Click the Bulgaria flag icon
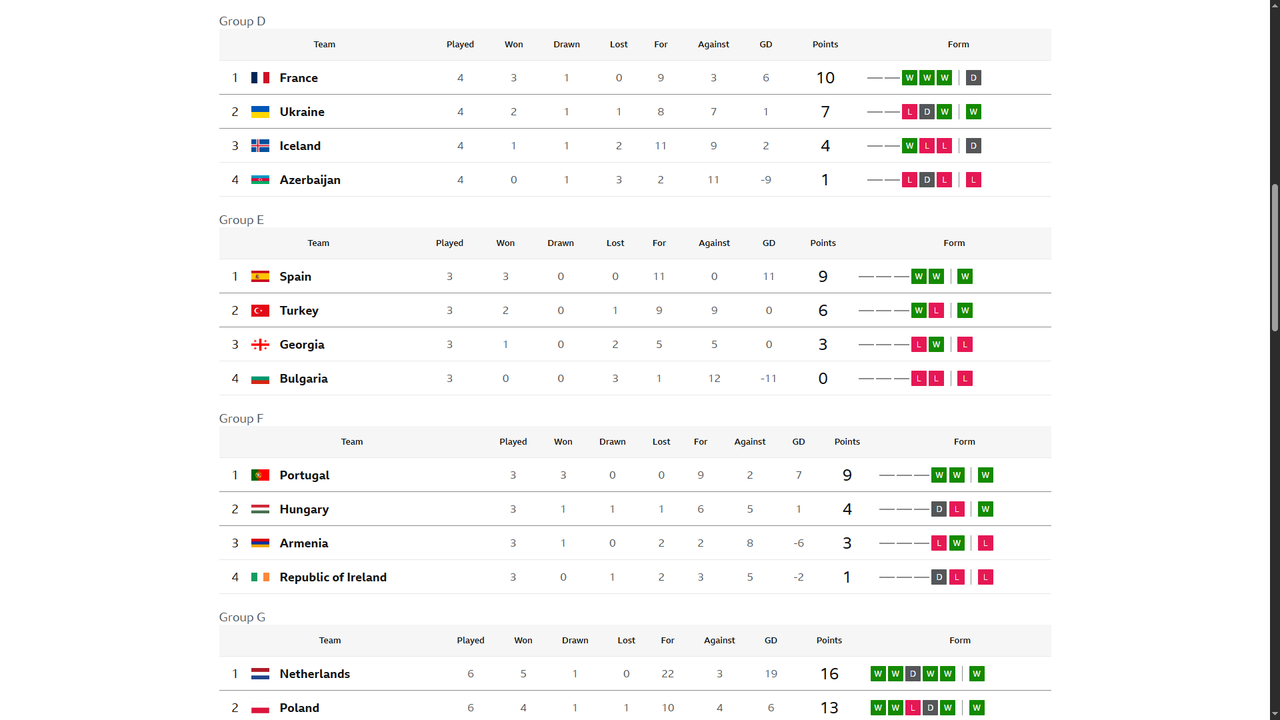Image resolution: width=1280 pixels, height=720 pixels. [x=260, y=379]
